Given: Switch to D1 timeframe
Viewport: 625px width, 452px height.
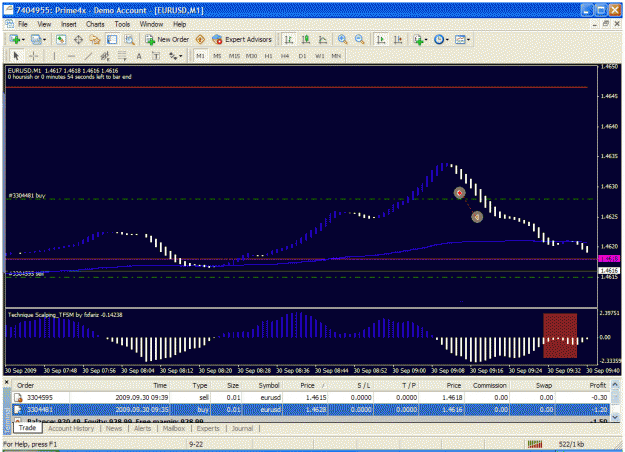Looking at the screenshot, I should [303, 56].
